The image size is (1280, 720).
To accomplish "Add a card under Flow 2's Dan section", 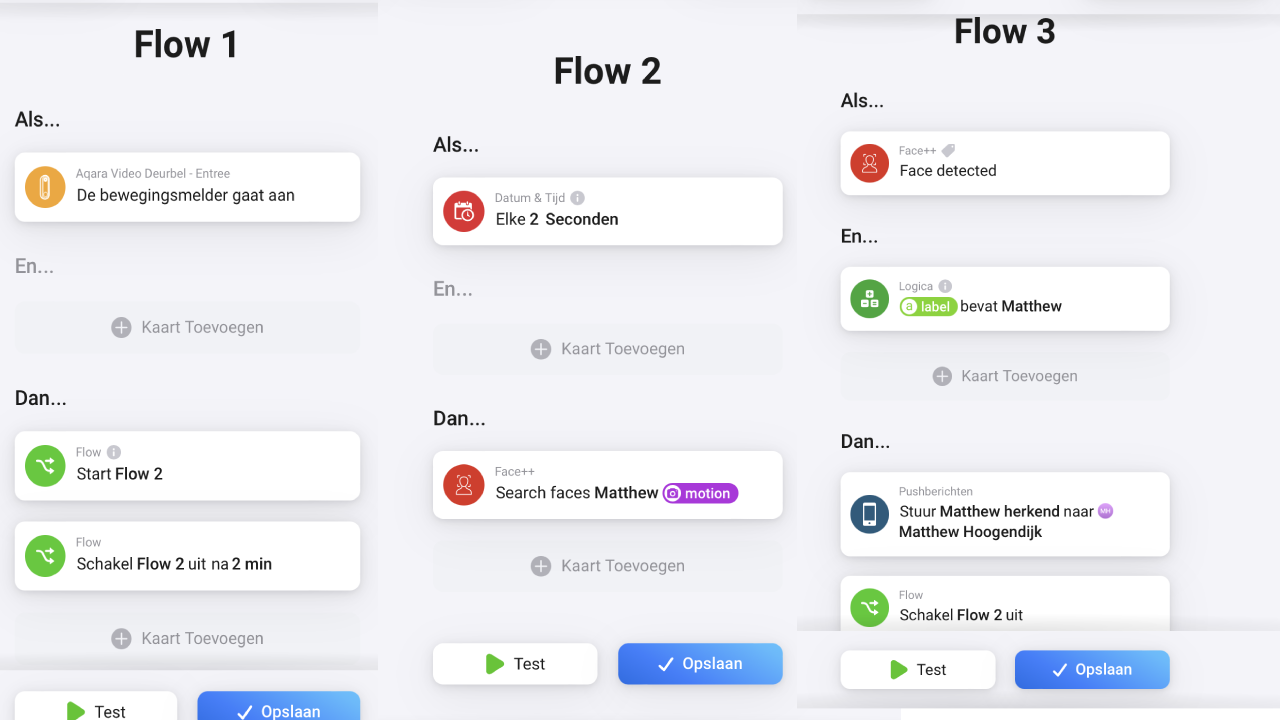I will (608, 566).
